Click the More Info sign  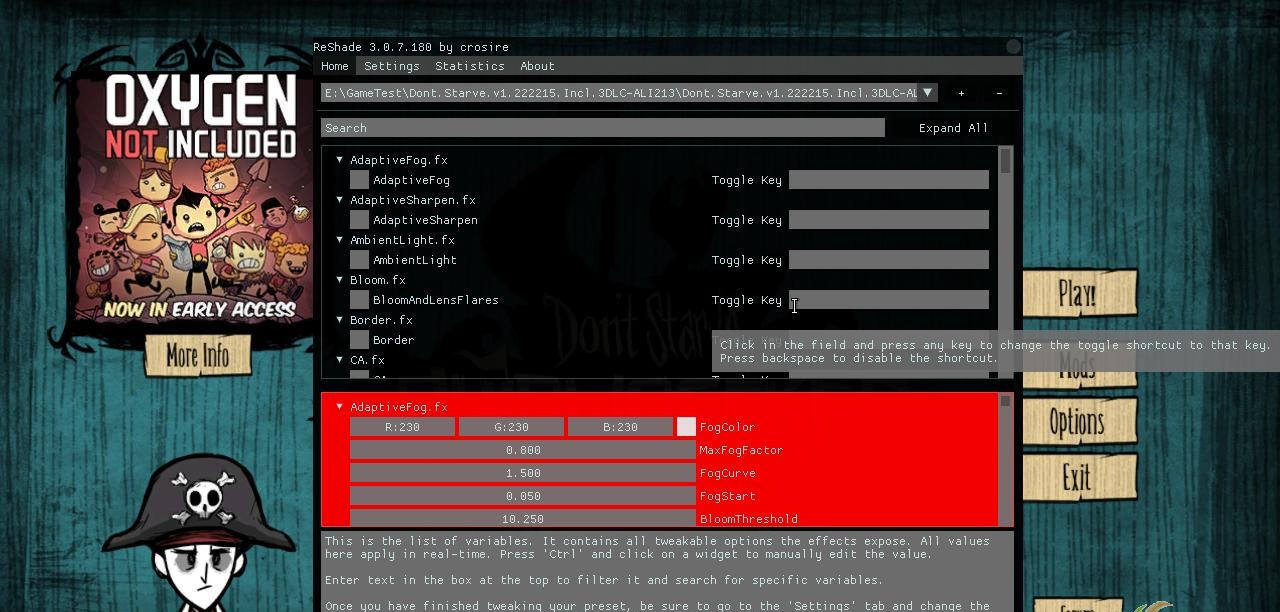pos(197,355)
